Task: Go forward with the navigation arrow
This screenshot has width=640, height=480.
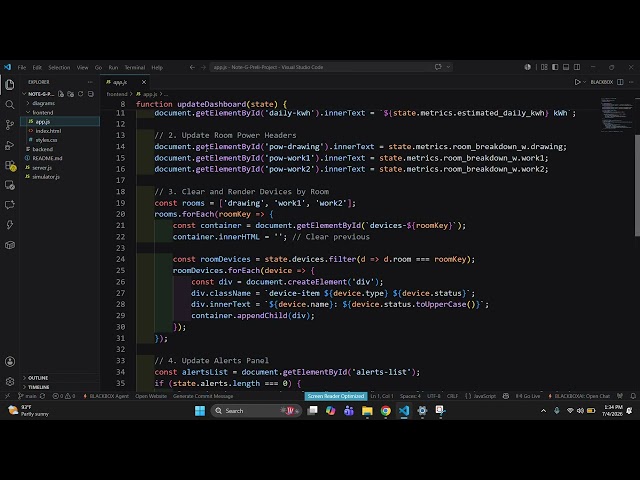Action: [203, 67]
